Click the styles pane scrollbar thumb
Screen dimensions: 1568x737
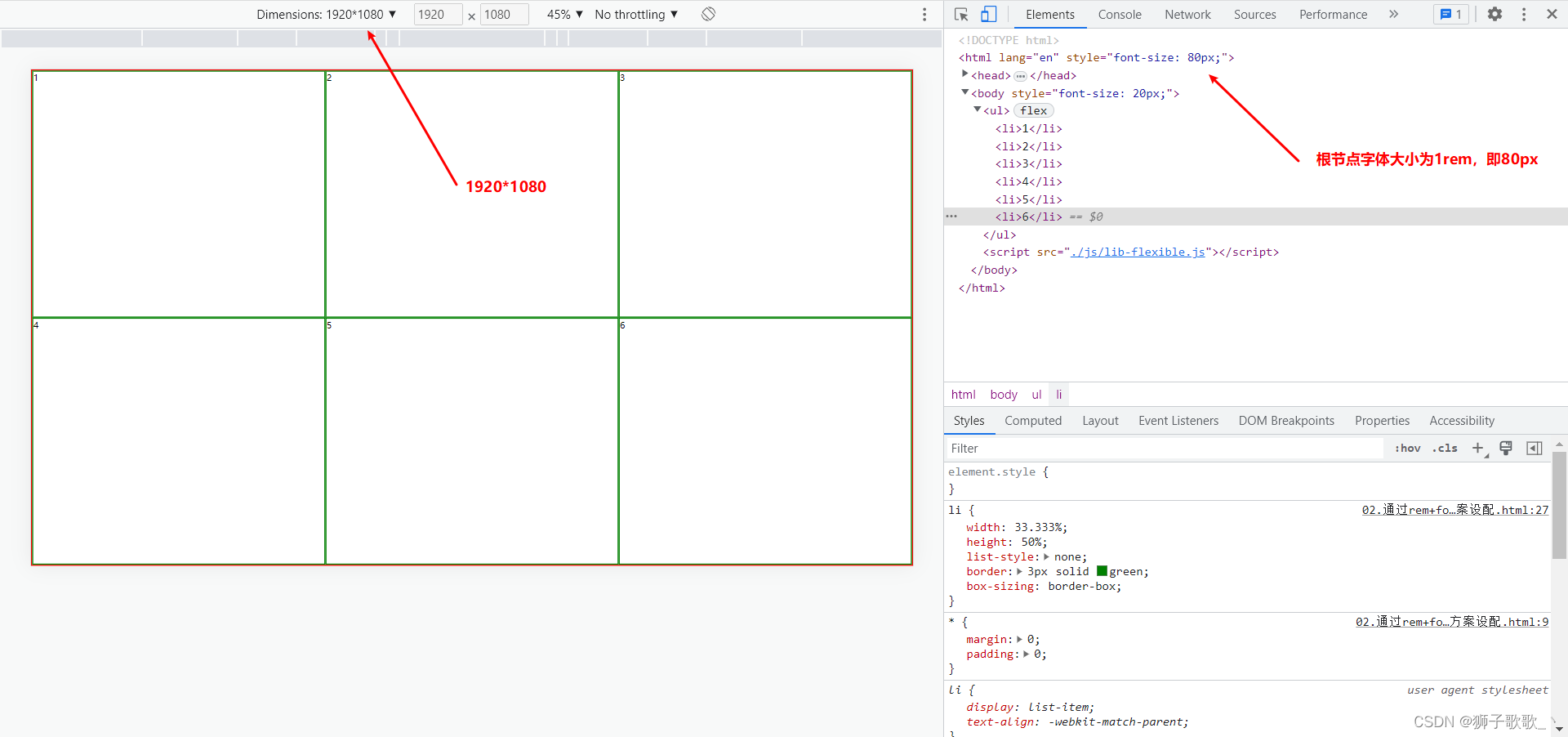click(1559, 505)
